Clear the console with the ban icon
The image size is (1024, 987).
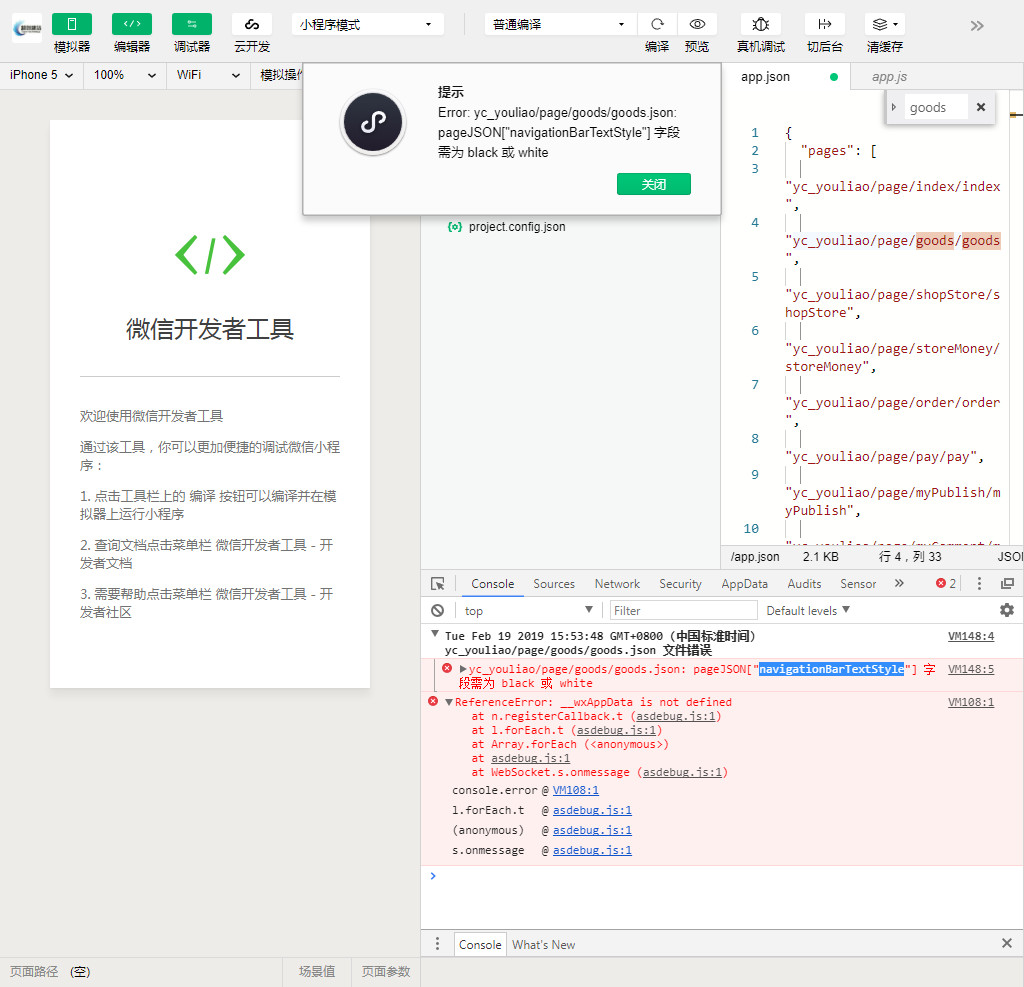pyautogui.click(x=438, y=611)
